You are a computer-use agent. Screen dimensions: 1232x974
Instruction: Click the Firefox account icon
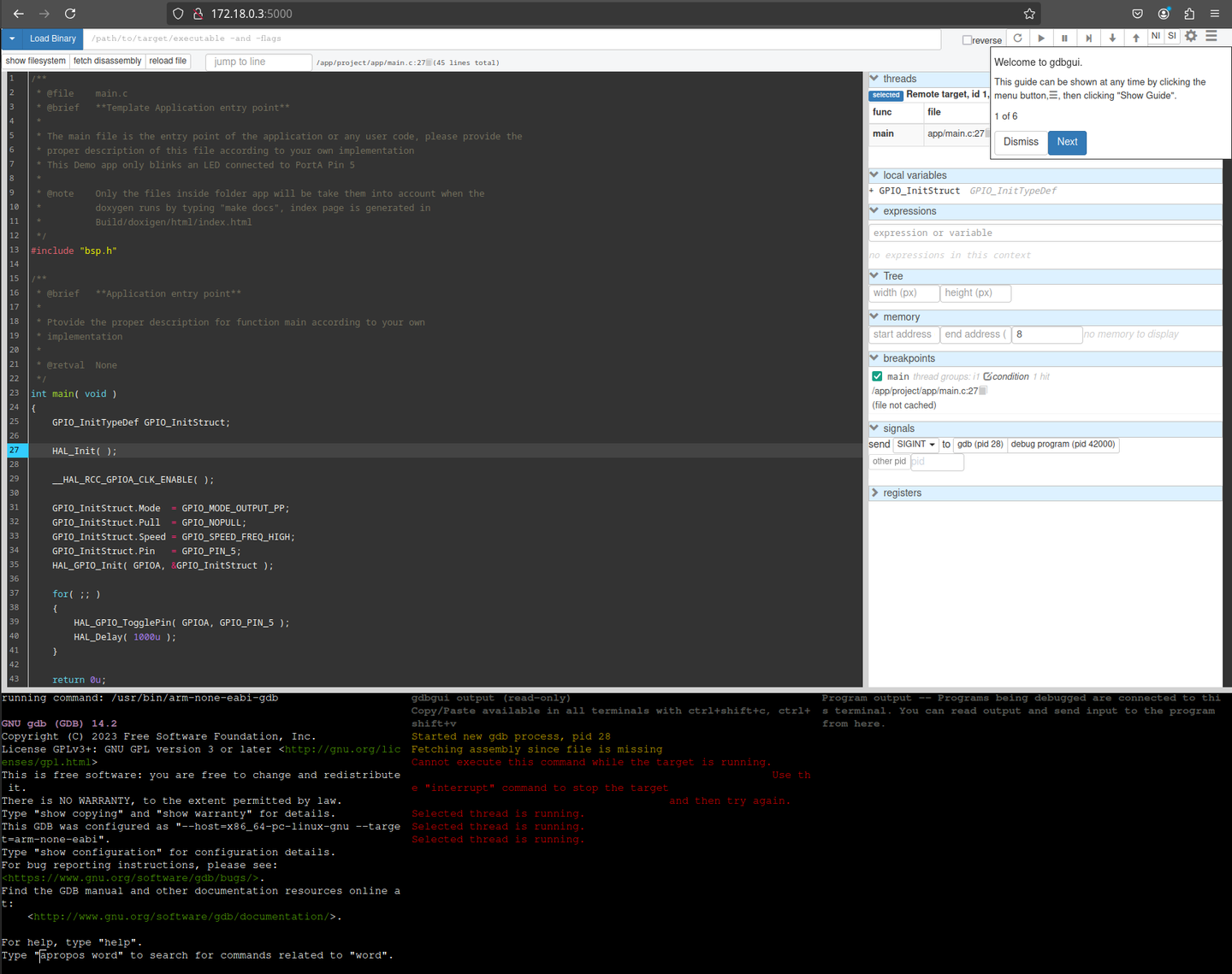point(1164,14)
